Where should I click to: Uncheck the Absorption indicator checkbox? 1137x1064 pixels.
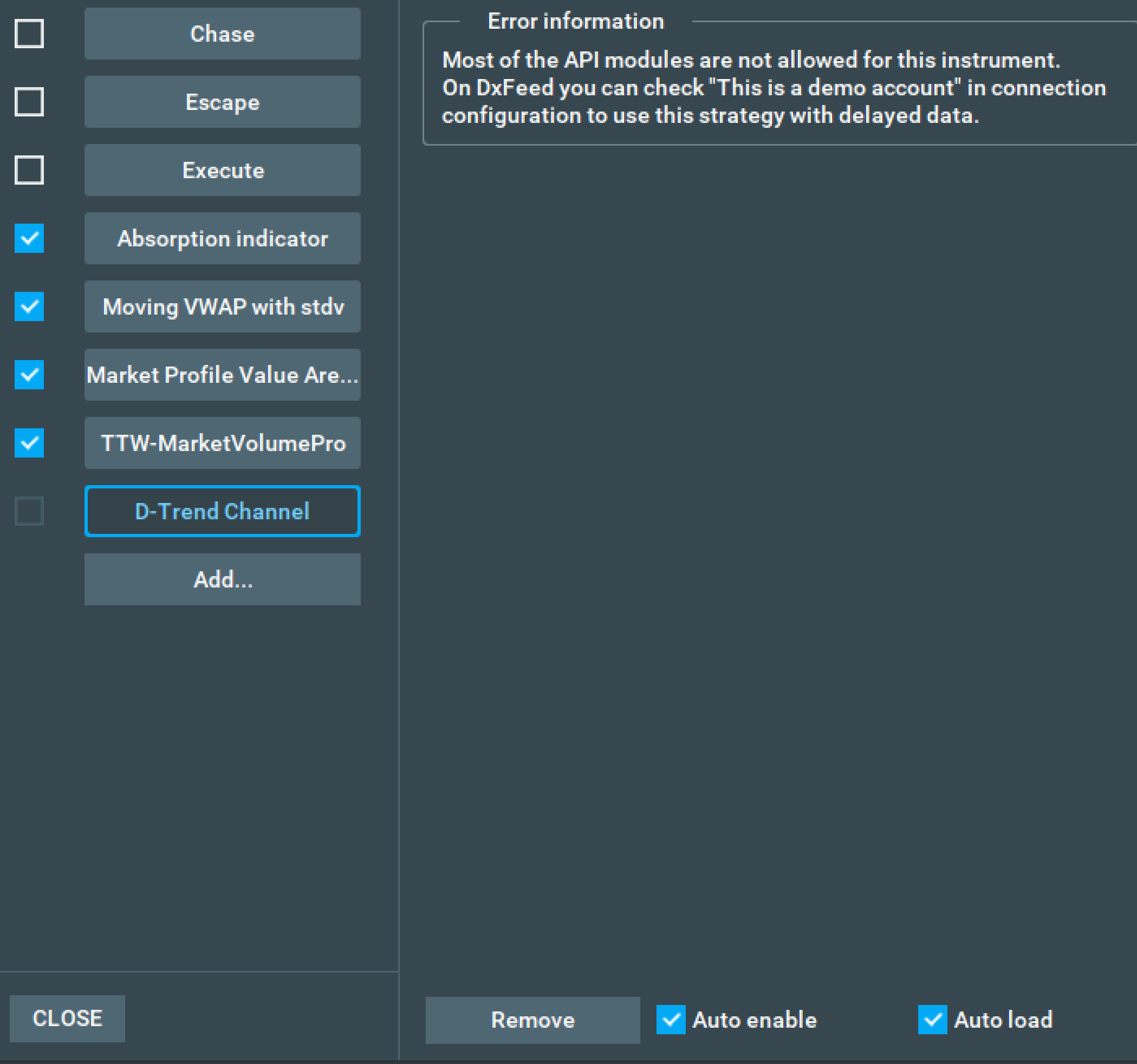coord(29,238)
